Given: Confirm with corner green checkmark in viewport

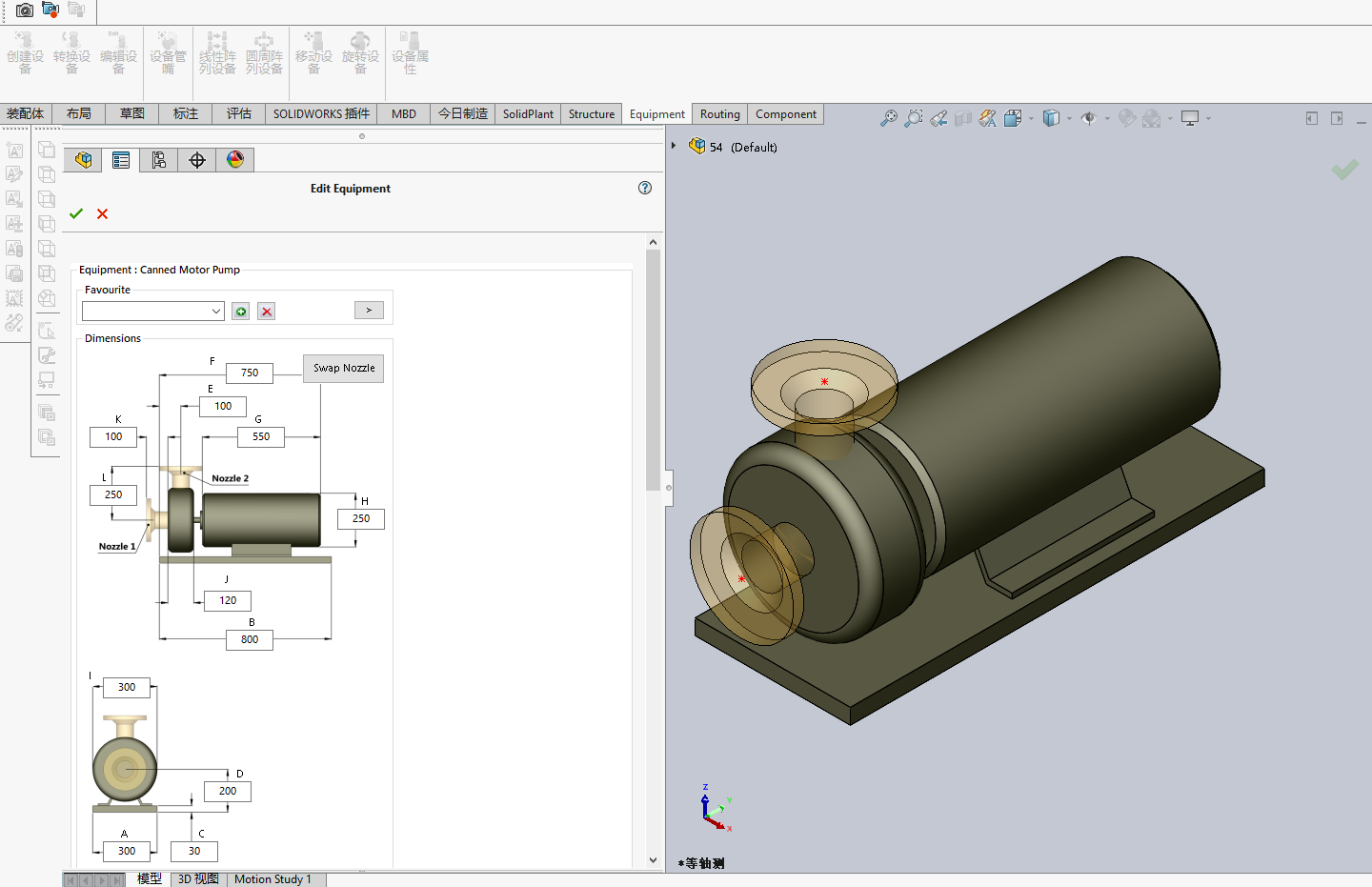Looking at the screenshot, I should [x=1345, y=170].
